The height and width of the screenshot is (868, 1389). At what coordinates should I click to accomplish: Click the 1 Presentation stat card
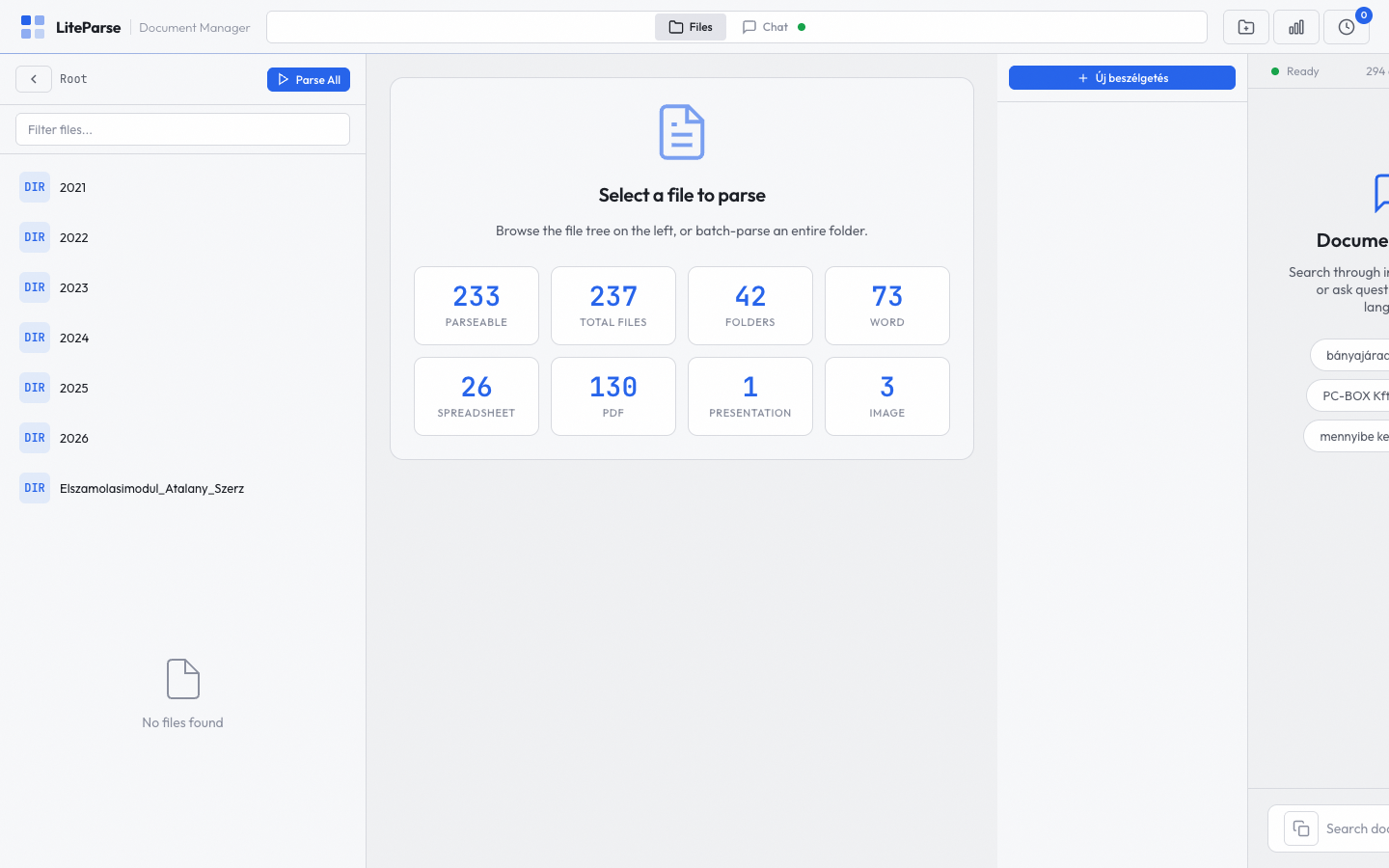point(750,396)
